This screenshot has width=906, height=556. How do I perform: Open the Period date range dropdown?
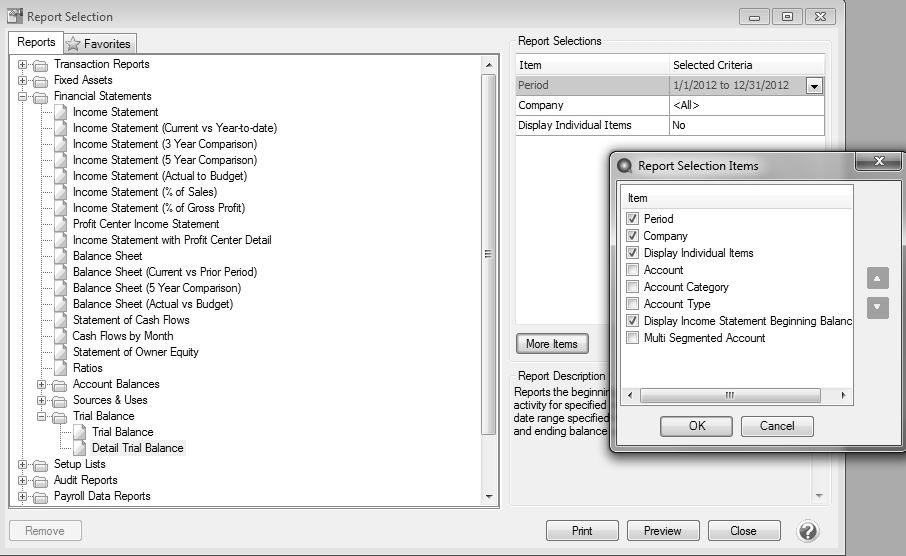click(814, 86)
